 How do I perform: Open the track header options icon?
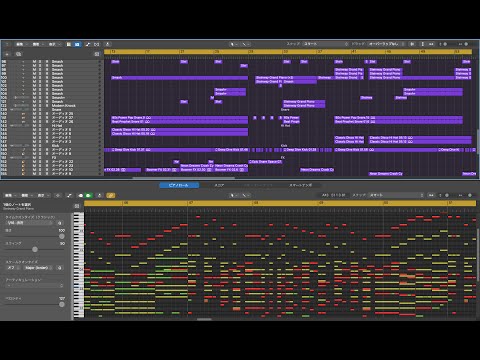[x=97, y=54]
